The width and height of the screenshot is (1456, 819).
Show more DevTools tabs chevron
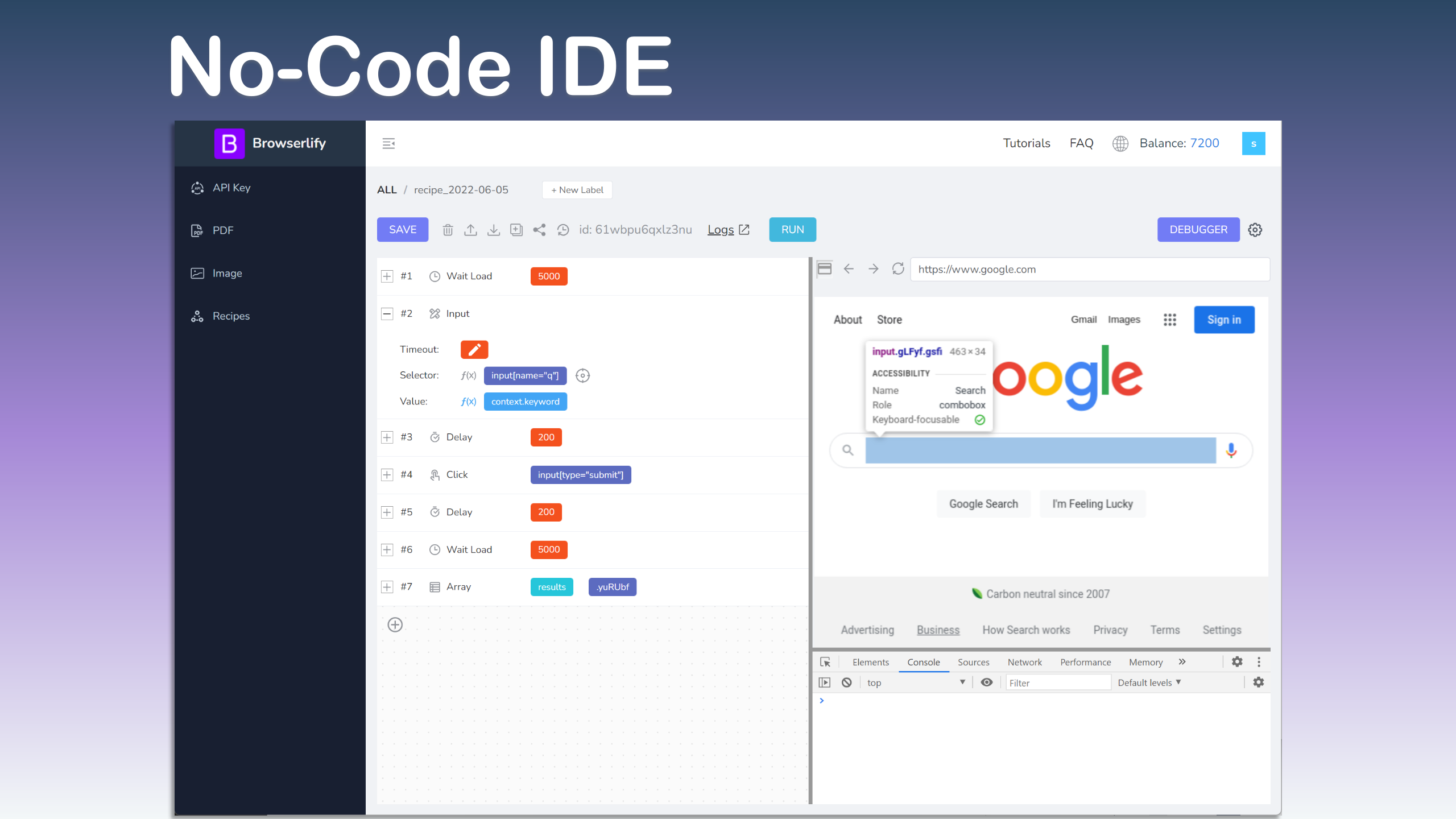point(1182,661)
